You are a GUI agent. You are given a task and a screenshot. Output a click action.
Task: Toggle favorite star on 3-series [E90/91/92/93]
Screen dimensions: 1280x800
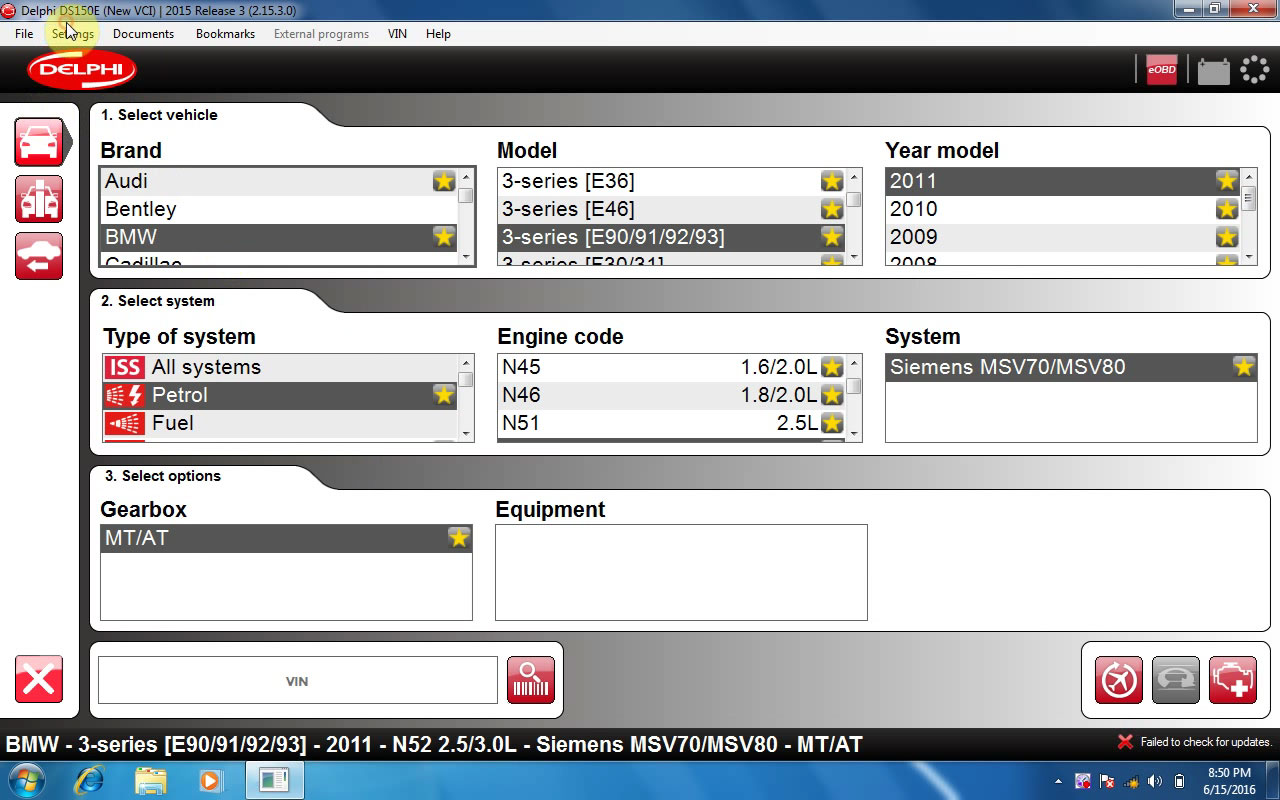point(832,237)
